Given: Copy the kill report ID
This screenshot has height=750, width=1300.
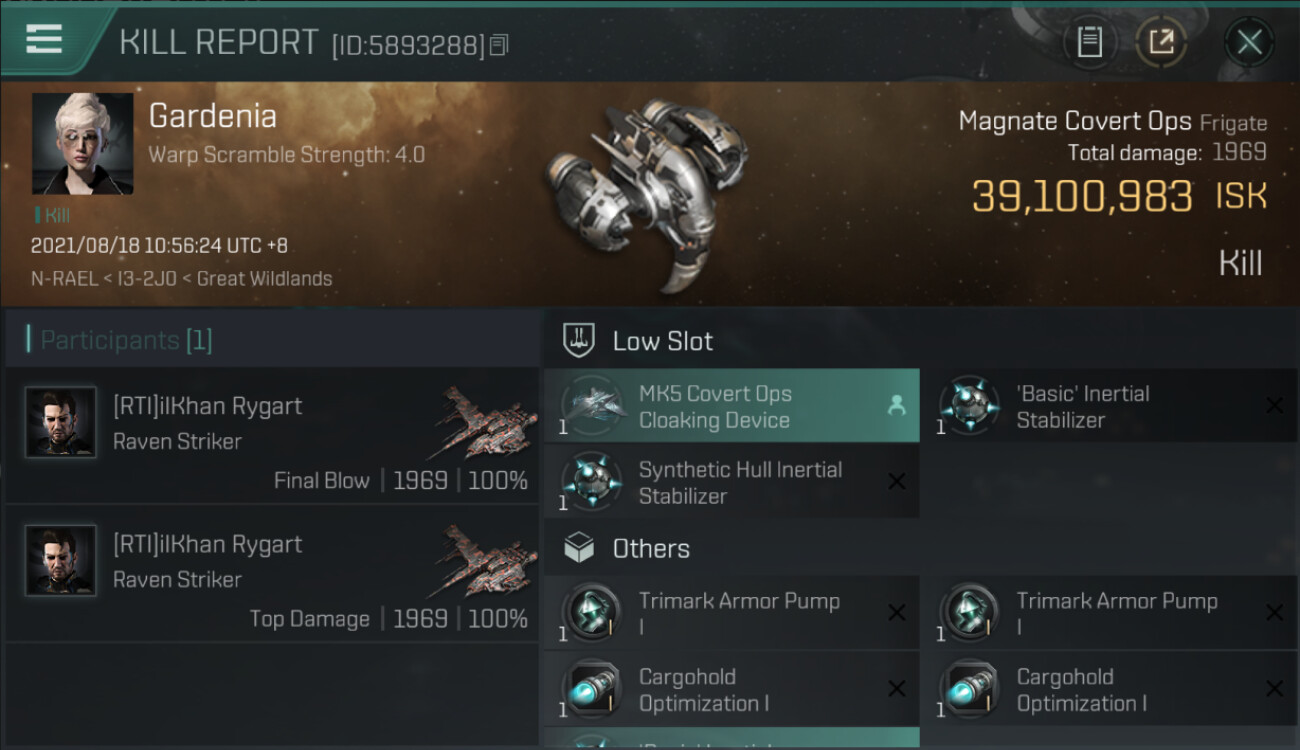Looking at the screenshot, I should 500,45.
